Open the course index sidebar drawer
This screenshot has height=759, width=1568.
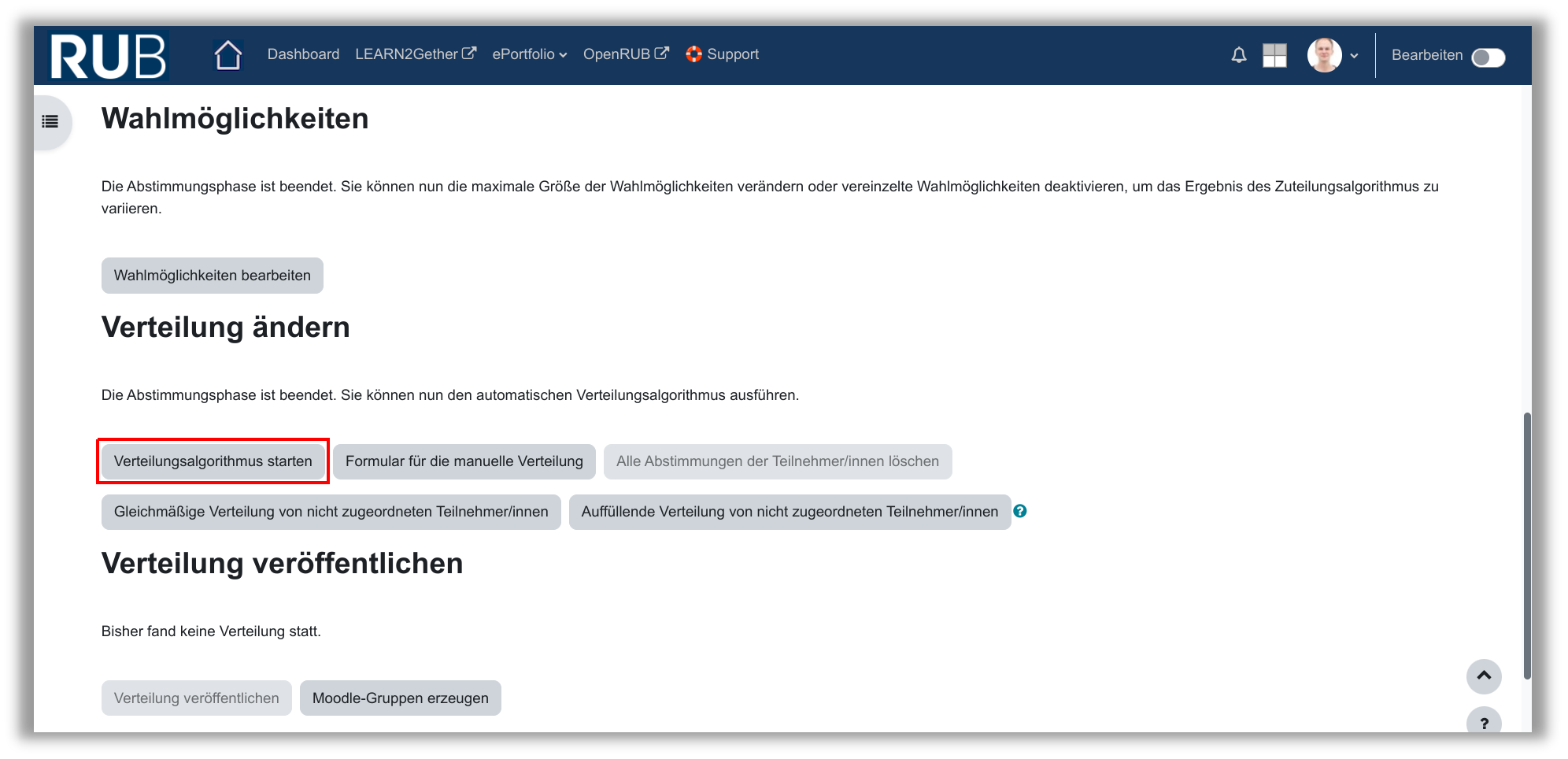click(x=50, y=121)
